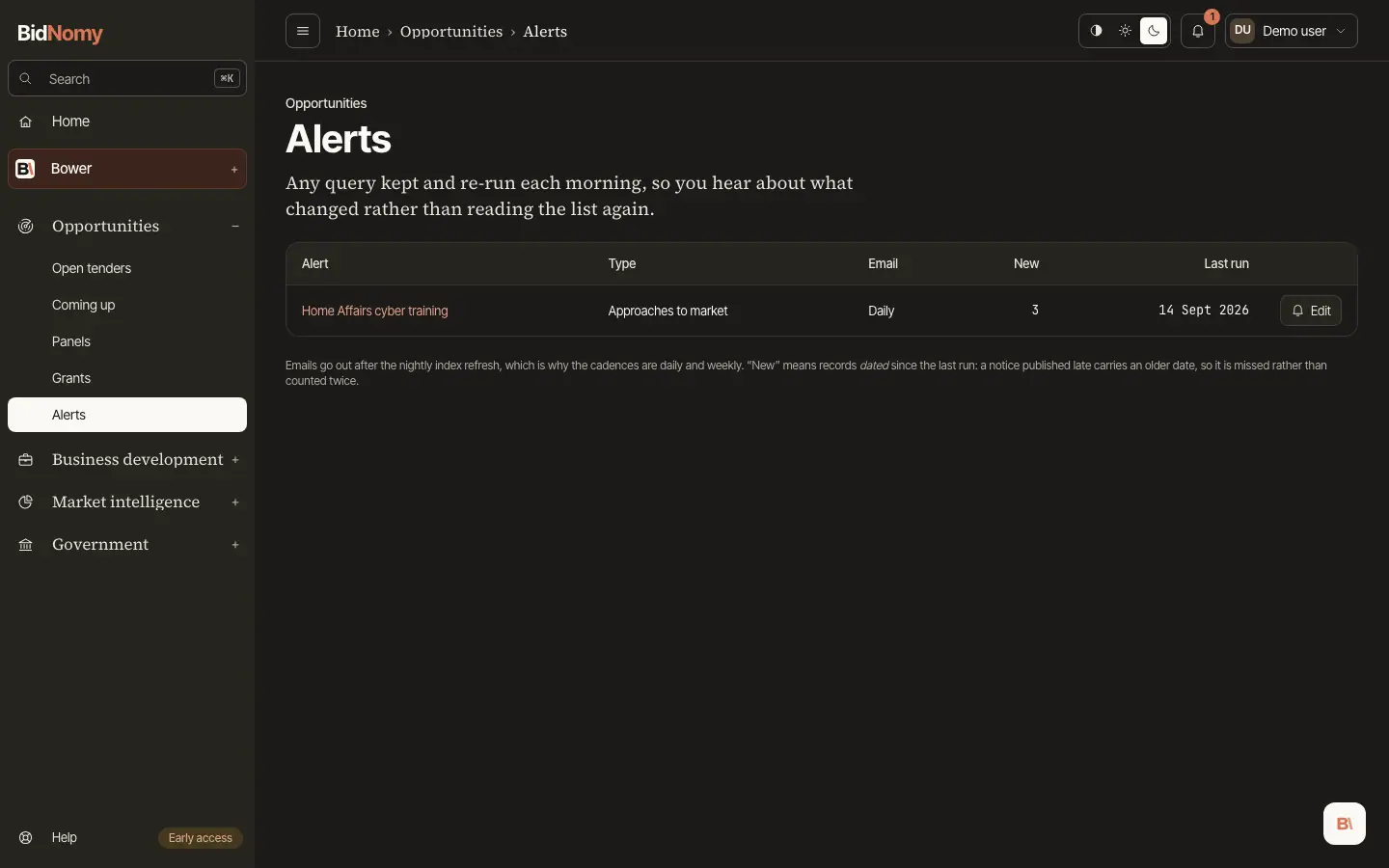
Task: Open the Home Affairs cyber training alert
Action: click(374, 311)
